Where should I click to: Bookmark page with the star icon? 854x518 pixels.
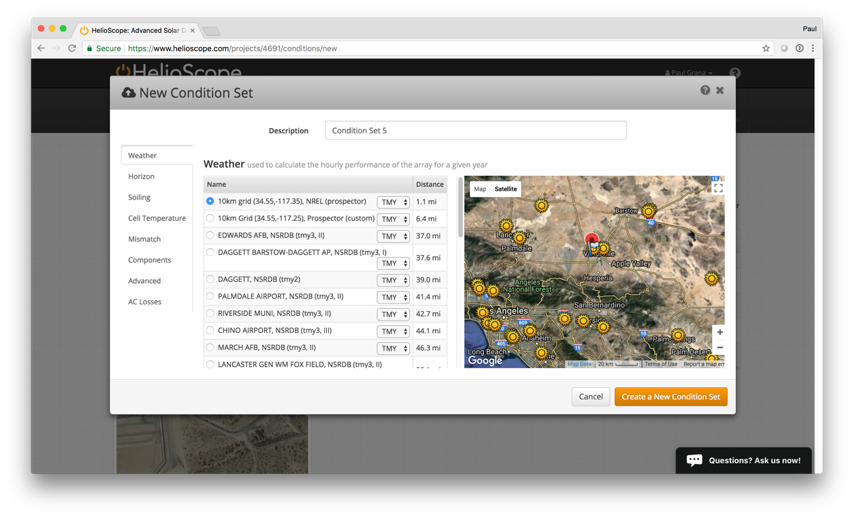point(766,48)
